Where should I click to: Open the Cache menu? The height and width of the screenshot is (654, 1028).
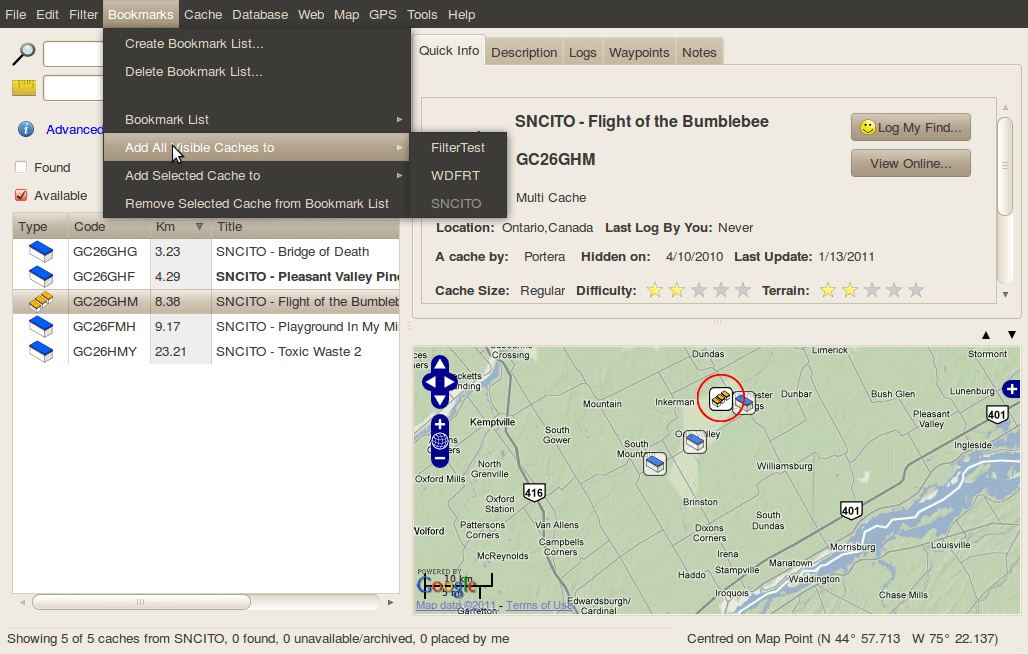[203, 14]
